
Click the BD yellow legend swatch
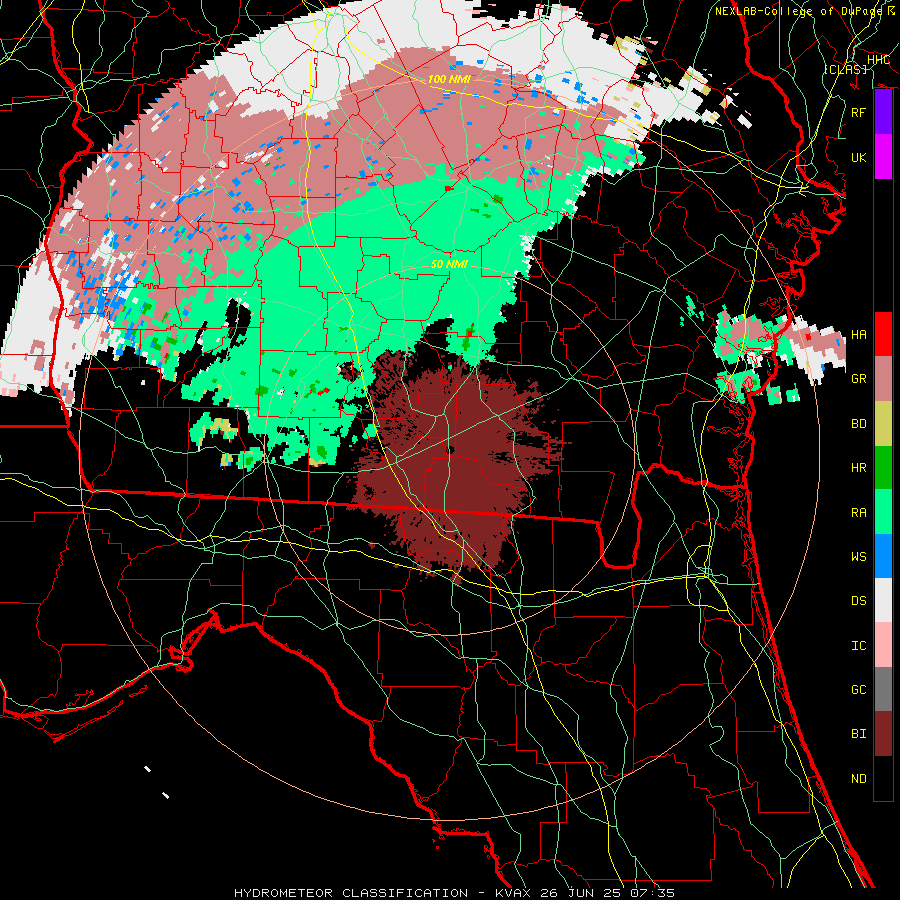coord(883,423)
